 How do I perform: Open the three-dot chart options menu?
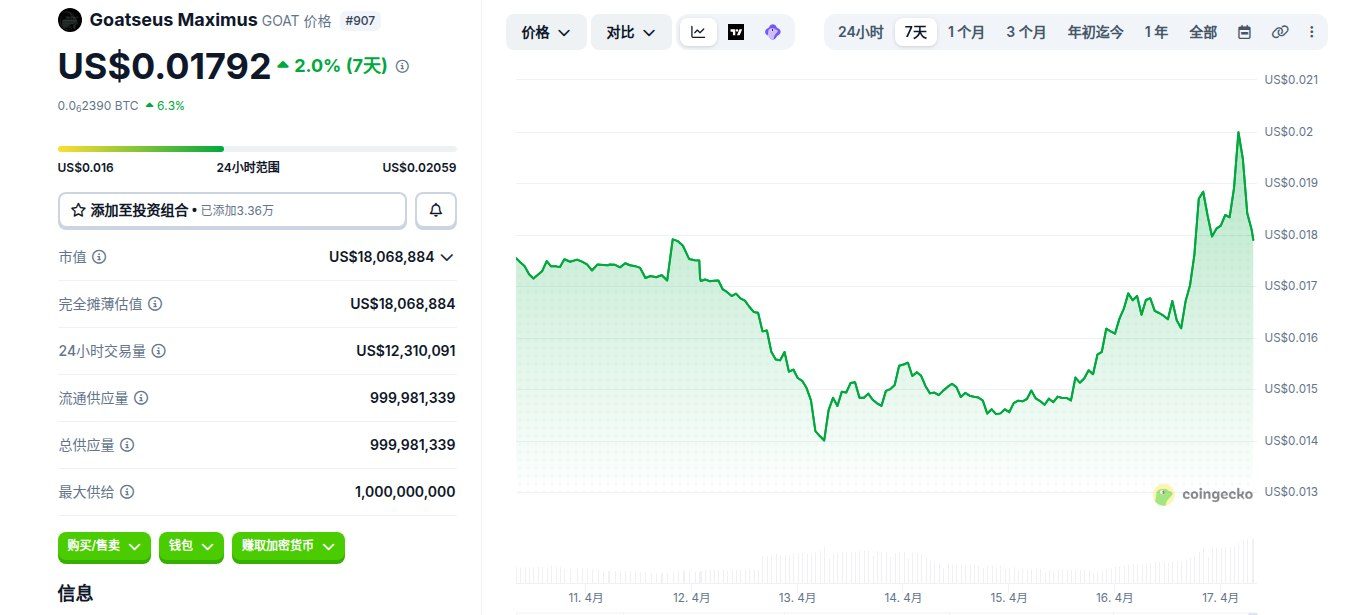[x=1312, y=32]
